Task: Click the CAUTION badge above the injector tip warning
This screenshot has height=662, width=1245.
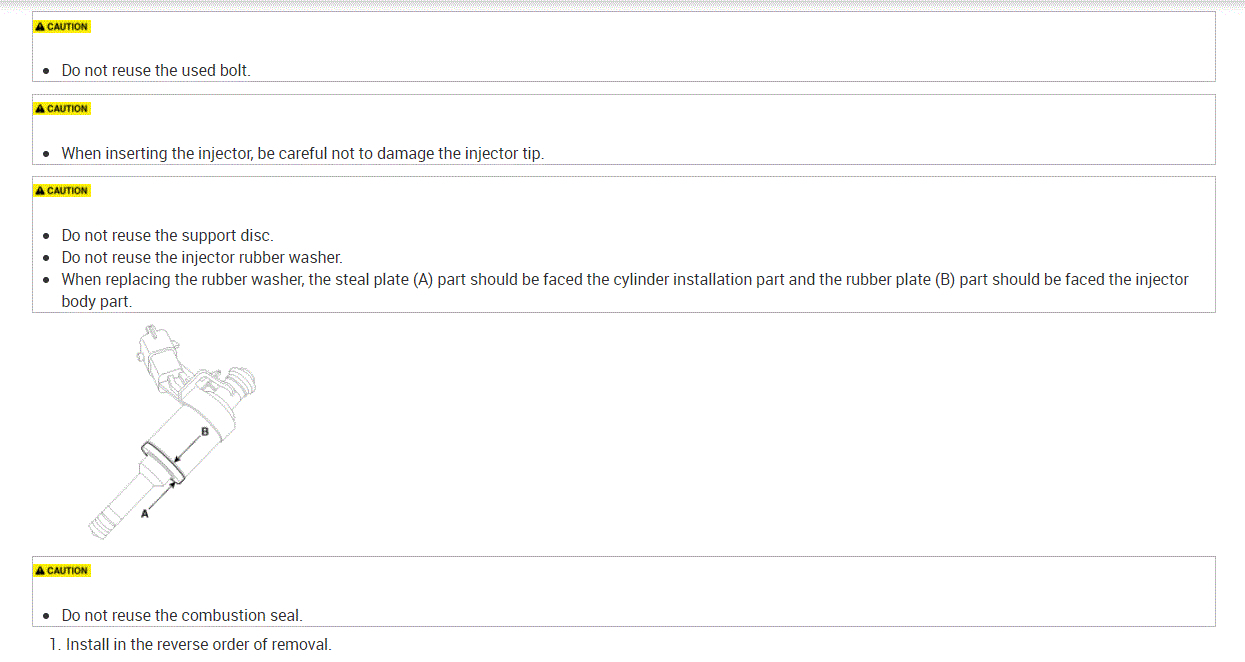Action: [62, 109]
